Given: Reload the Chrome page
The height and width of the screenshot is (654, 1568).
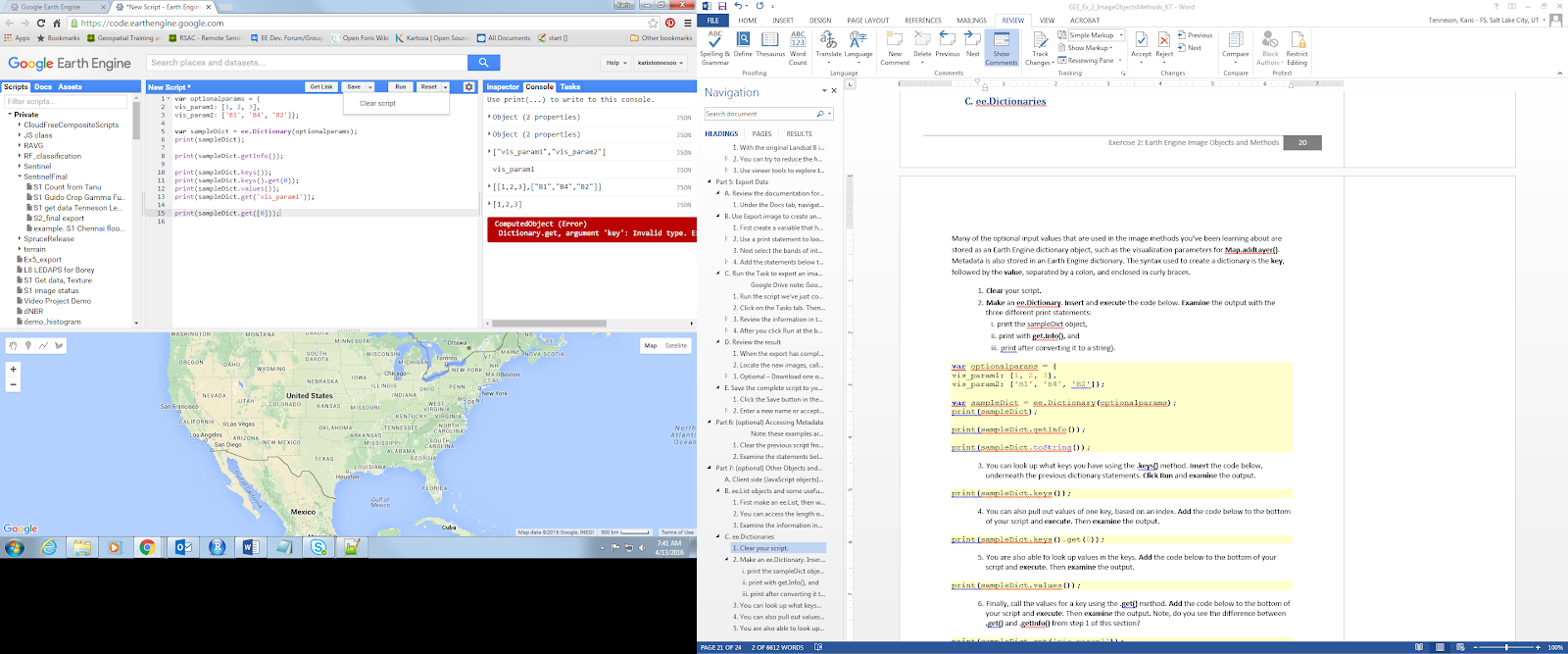Looking at the screenshot, I should coord(40,23).
